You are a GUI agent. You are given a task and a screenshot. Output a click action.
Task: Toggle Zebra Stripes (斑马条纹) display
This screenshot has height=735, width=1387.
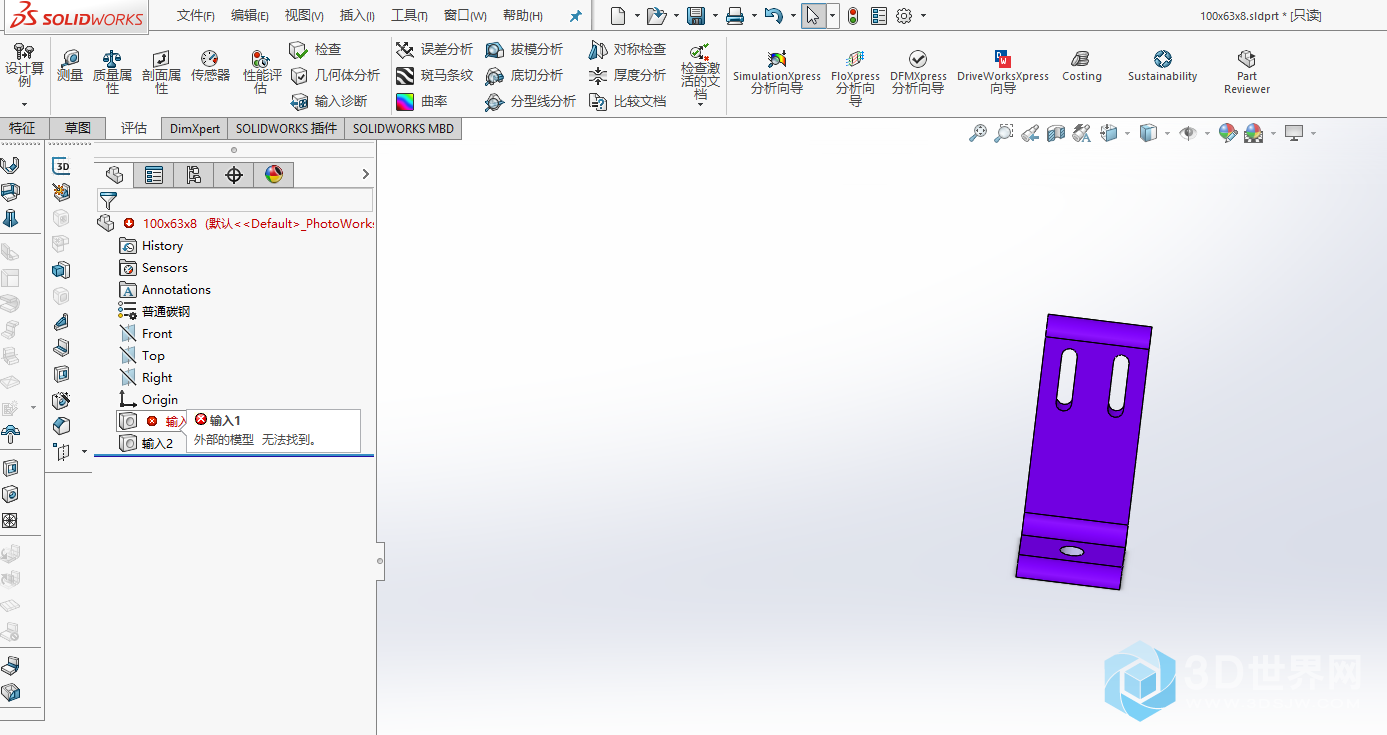click(434, 75)
